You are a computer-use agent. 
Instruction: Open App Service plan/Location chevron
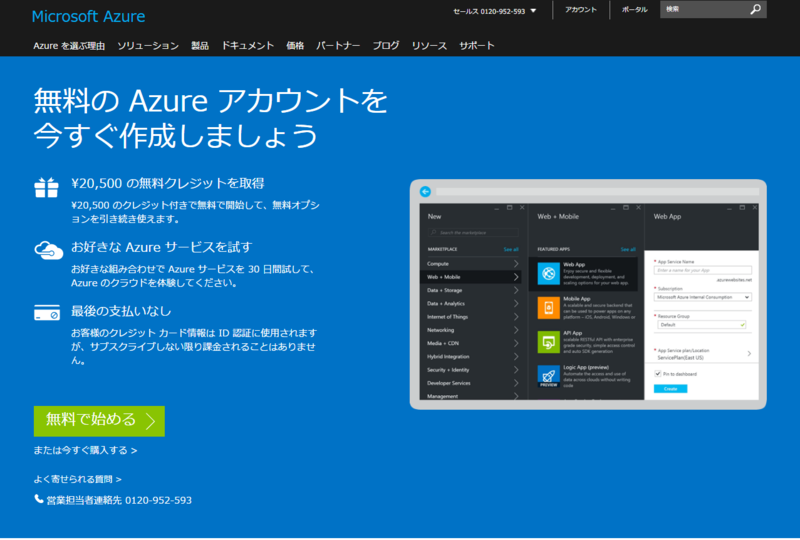[x=749, y=354]
